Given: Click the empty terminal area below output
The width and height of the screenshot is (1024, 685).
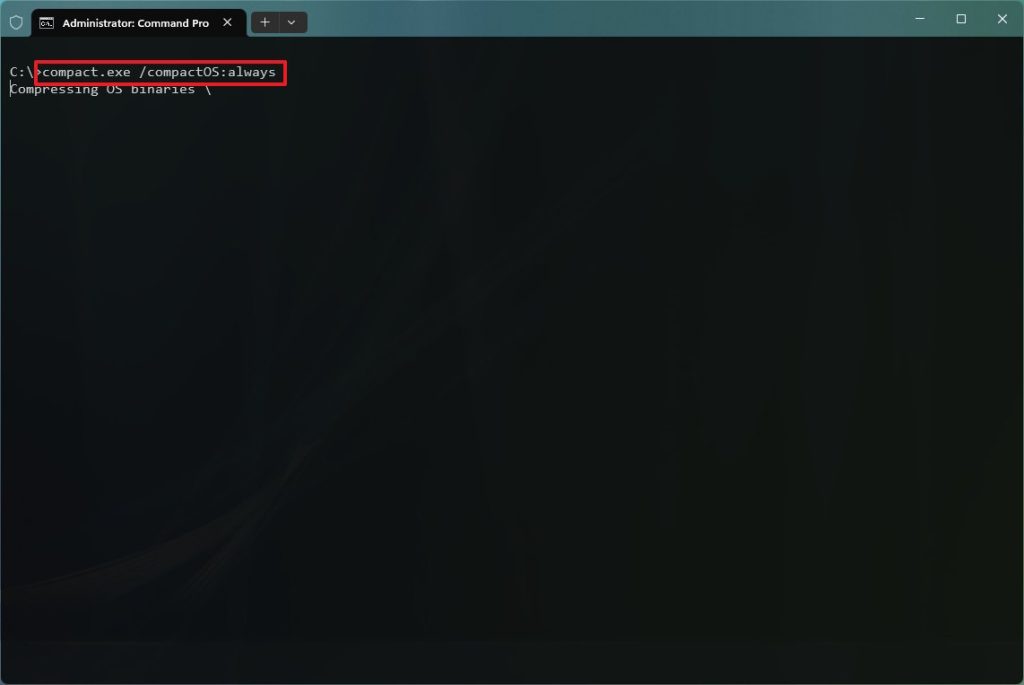Looking at the screenshot, I should click(x=512, y=392).
